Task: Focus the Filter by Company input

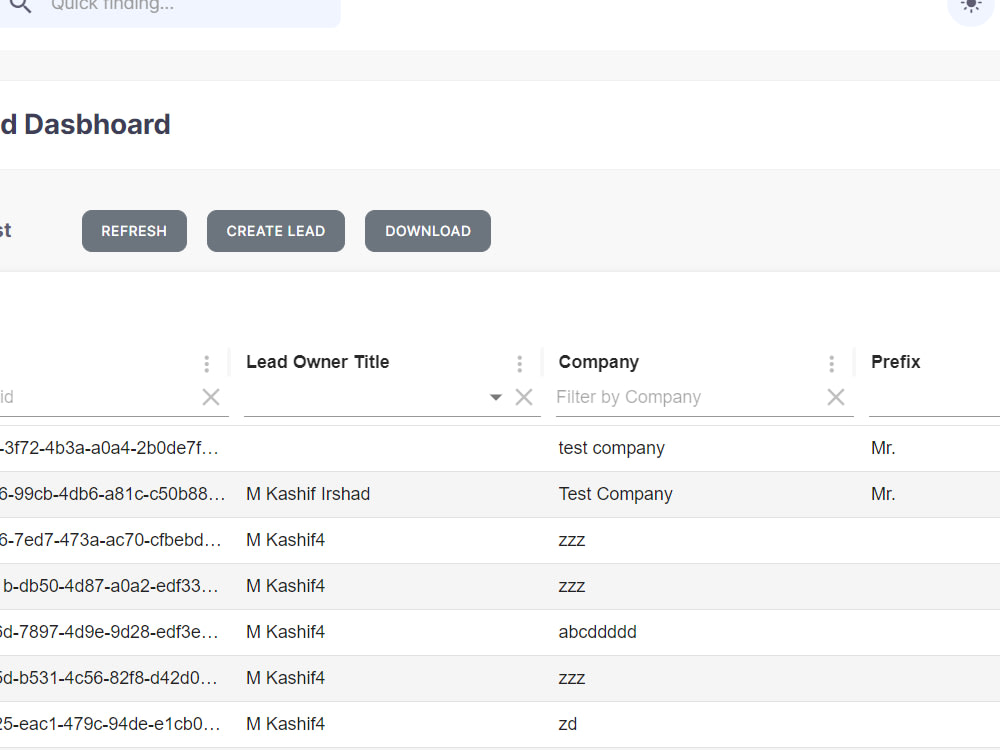Action: [x=689, y=397]
